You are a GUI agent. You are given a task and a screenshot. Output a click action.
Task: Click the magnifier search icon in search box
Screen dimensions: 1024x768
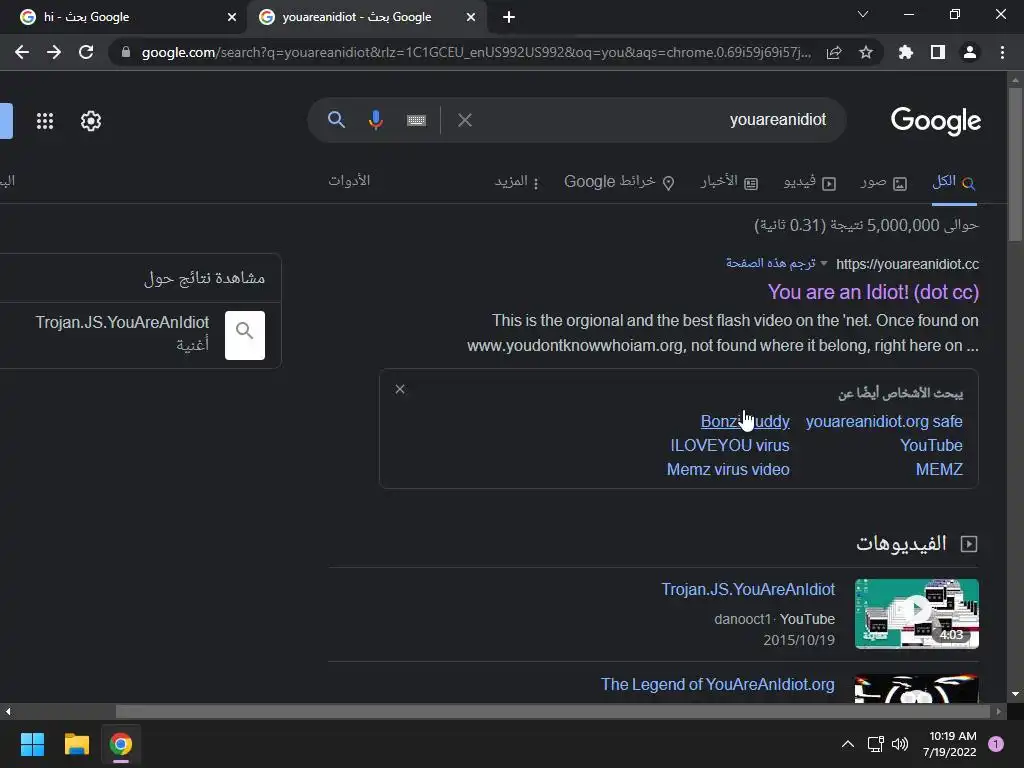[x=336, y=120]
